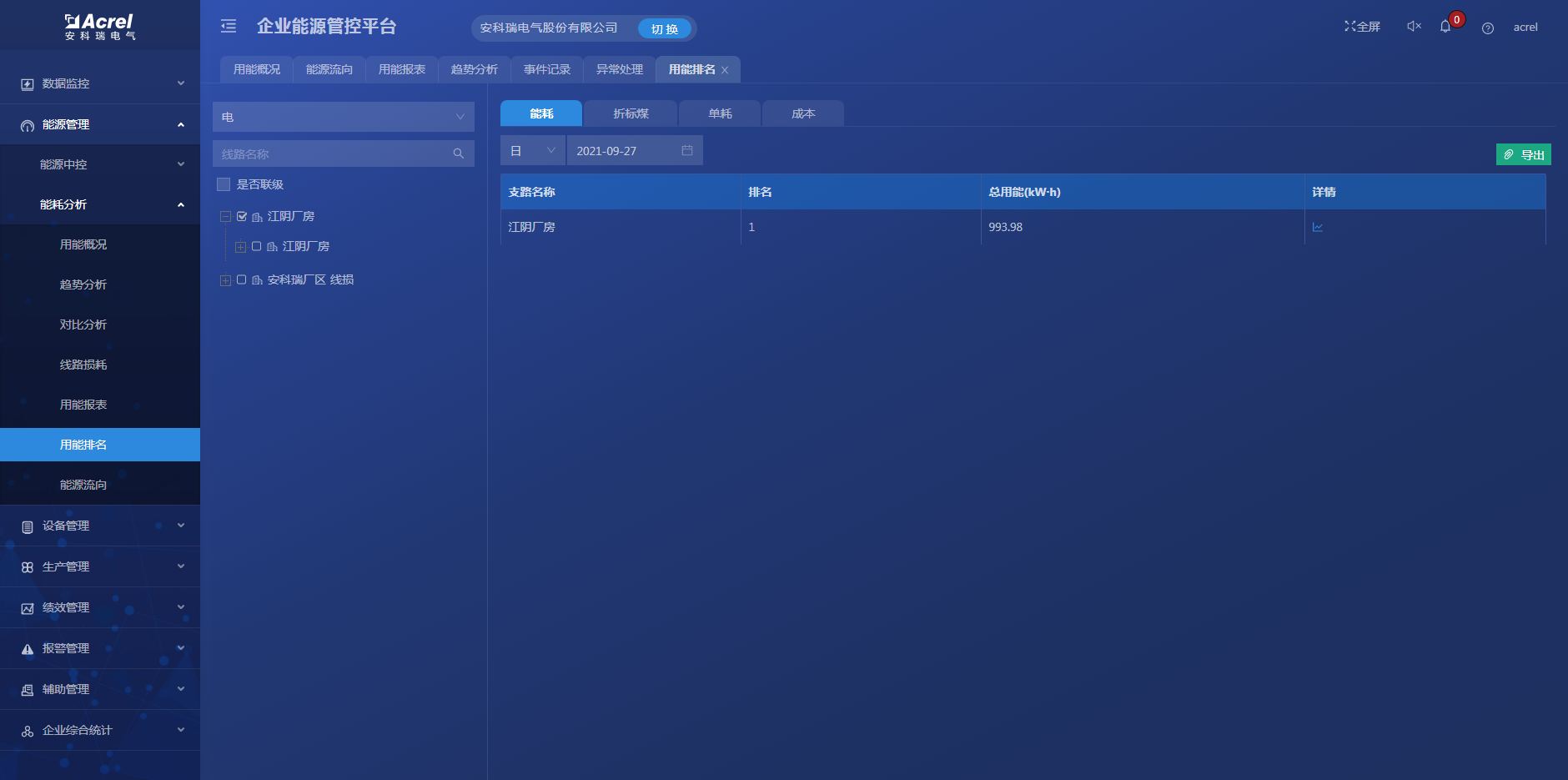Open the help question mark icon
This screenshot has width=1568, height=780.
[1487, 28]
